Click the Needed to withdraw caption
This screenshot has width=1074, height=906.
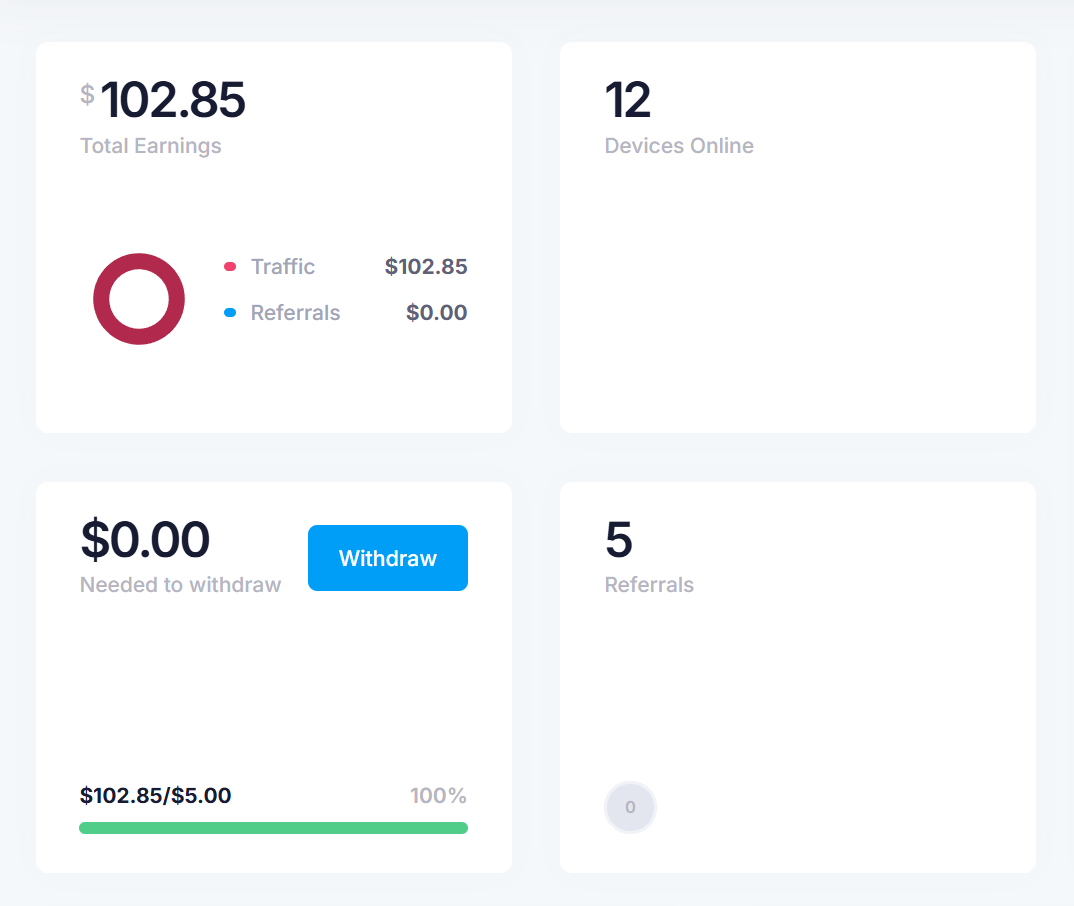coord(181,585)
